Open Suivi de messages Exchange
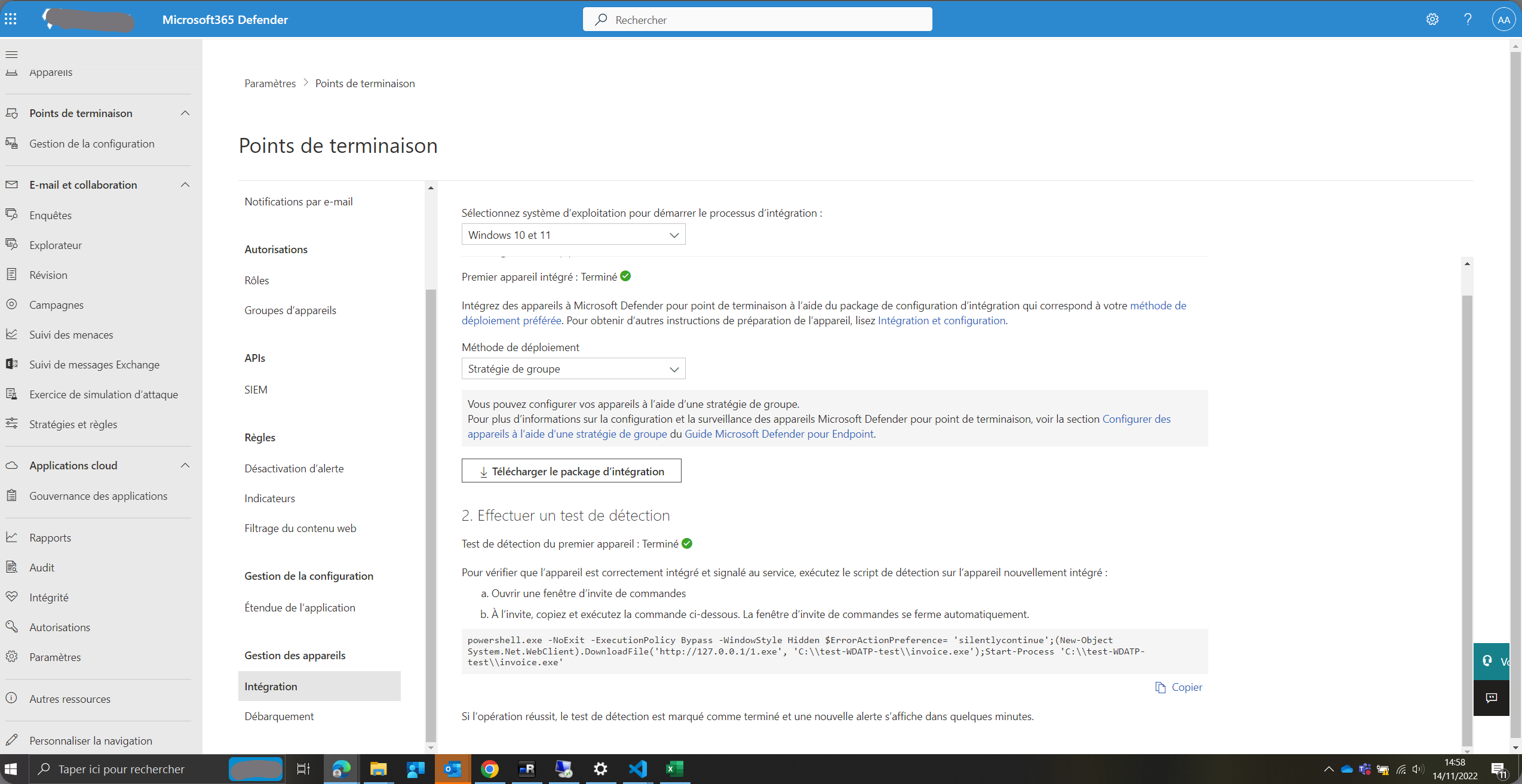This screenshot has width=1522, height=784. pos(94,364)
